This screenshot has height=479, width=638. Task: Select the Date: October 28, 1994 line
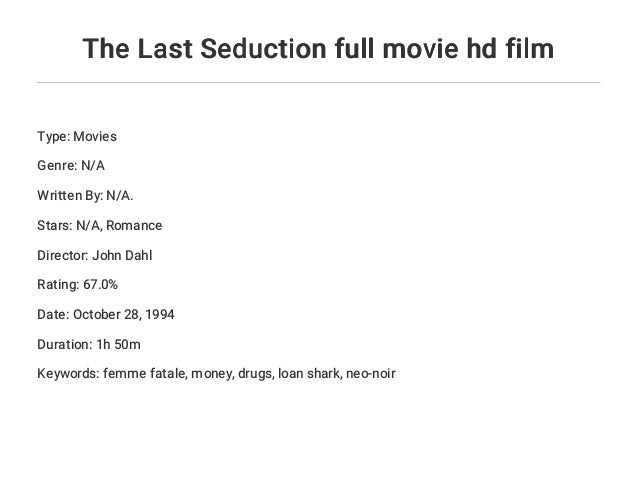pyautogui.click(x=106, y=315)
